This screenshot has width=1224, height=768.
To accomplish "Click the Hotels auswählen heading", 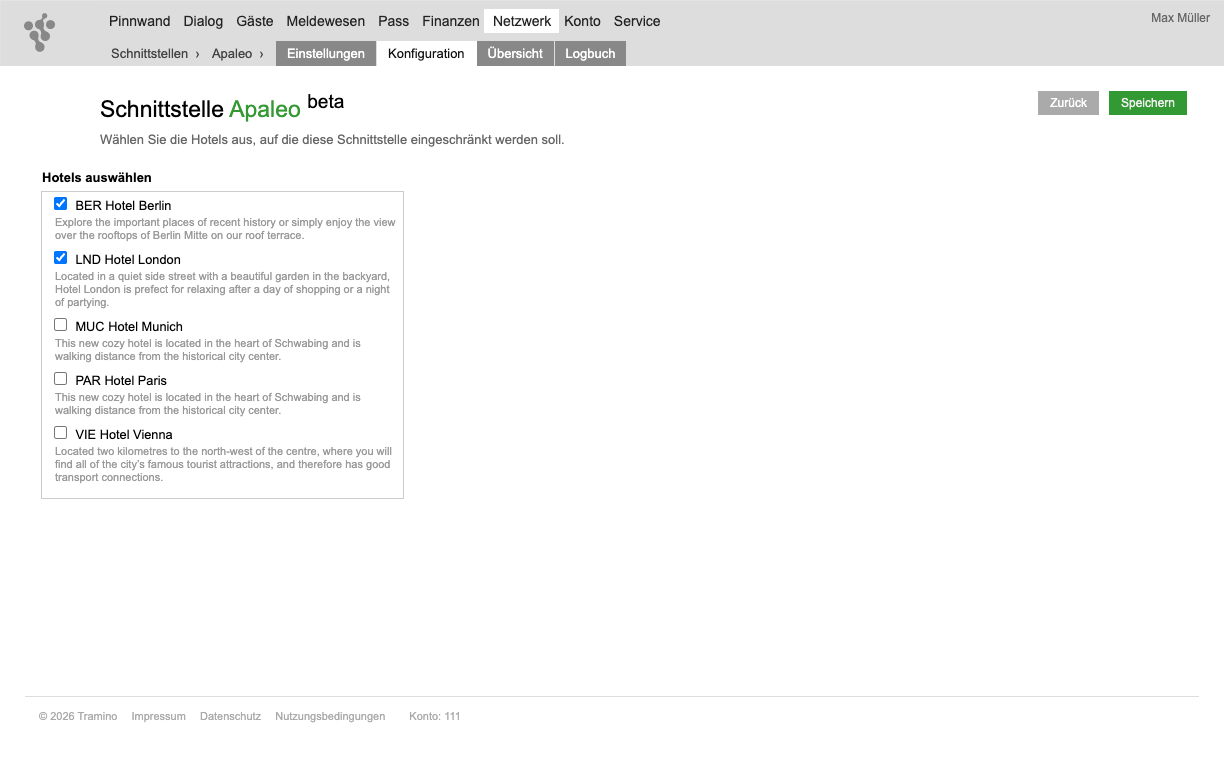I will click(97, 178).
